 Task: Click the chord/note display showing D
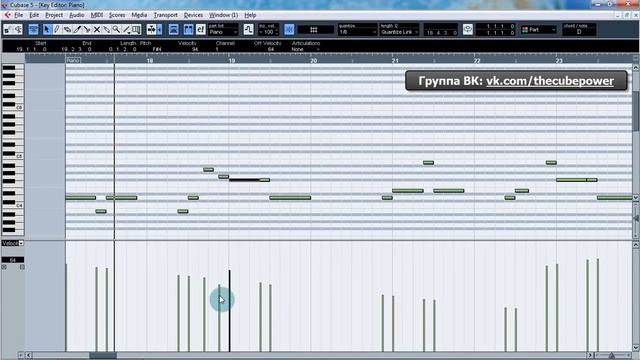coord(579,32)
